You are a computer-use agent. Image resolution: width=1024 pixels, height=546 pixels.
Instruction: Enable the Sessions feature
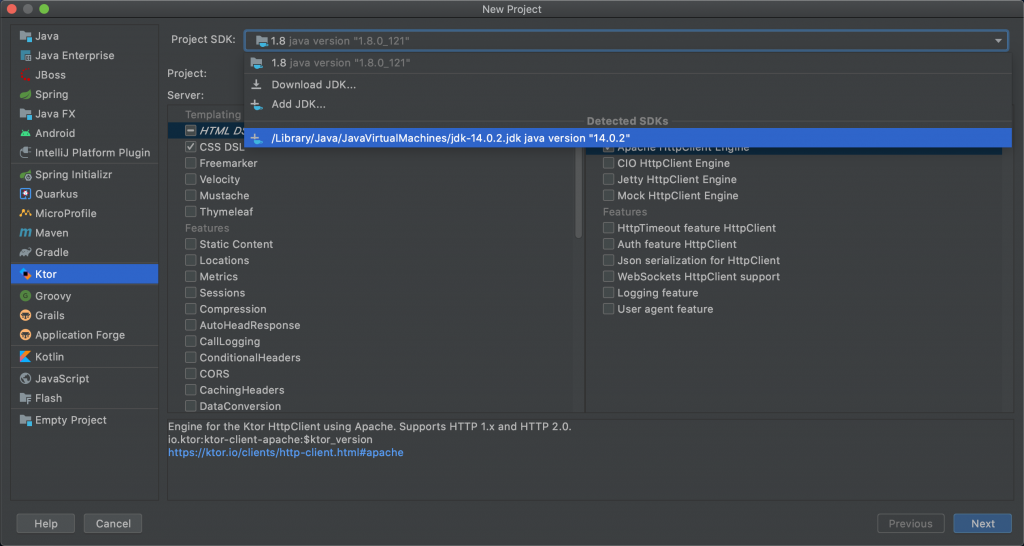tap(191, 293)
